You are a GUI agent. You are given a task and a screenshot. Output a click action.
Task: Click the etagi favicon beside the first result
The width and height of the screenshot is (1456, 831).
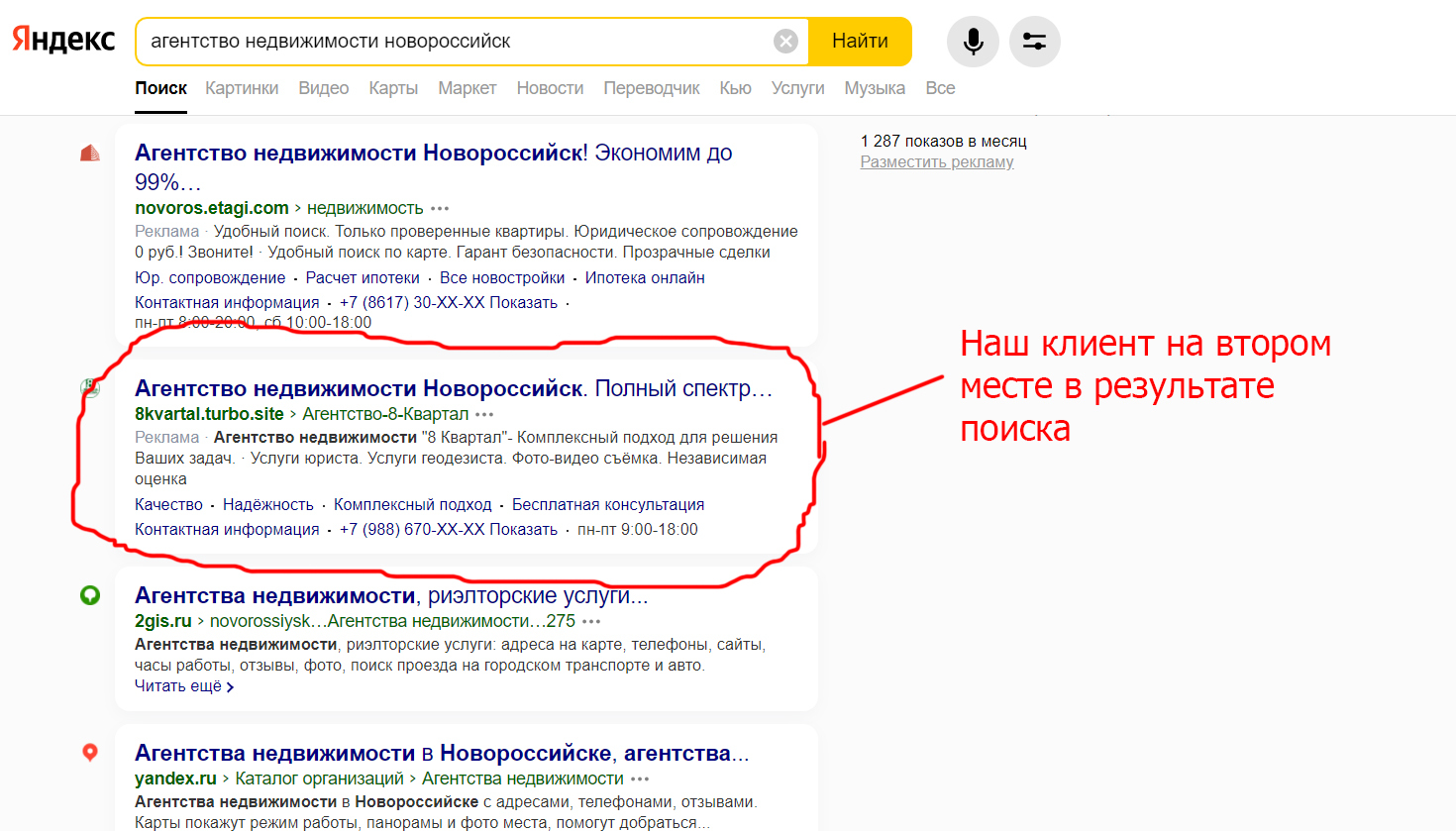point(90,153)
